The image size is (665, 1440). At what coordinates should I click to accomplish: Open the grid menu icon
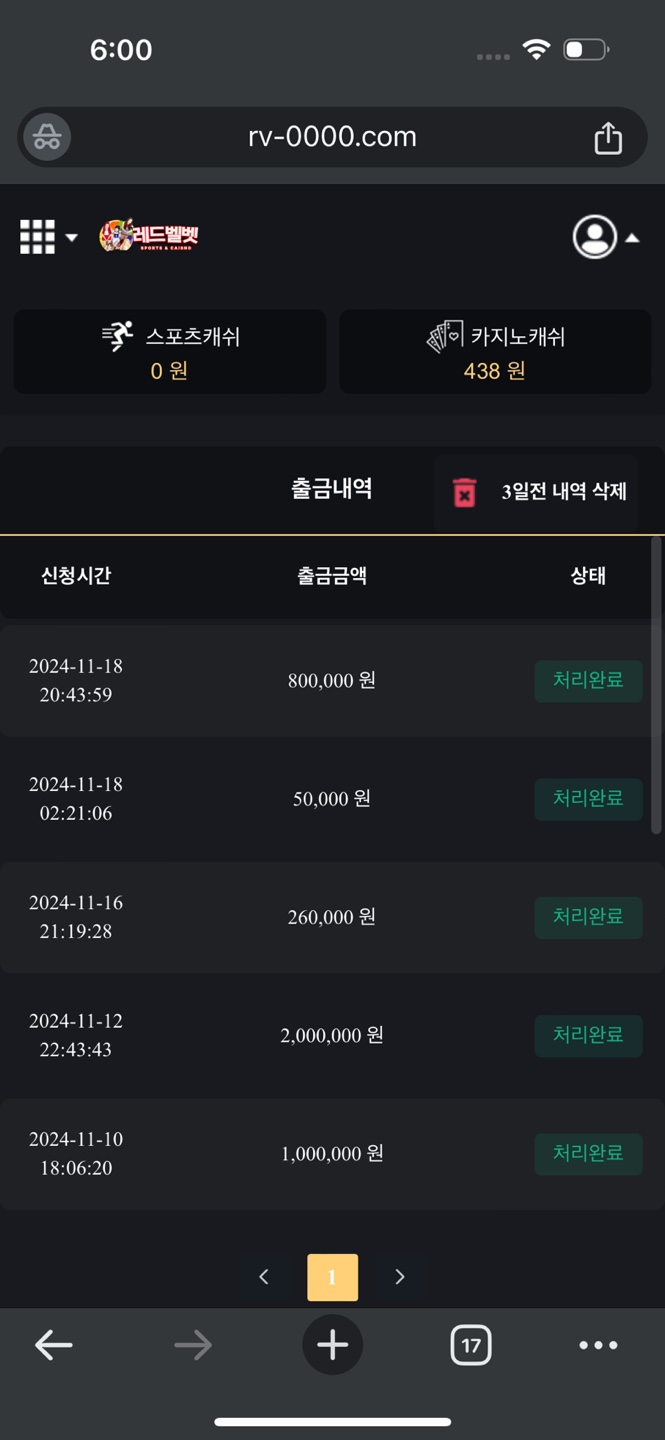pos(37,237)
